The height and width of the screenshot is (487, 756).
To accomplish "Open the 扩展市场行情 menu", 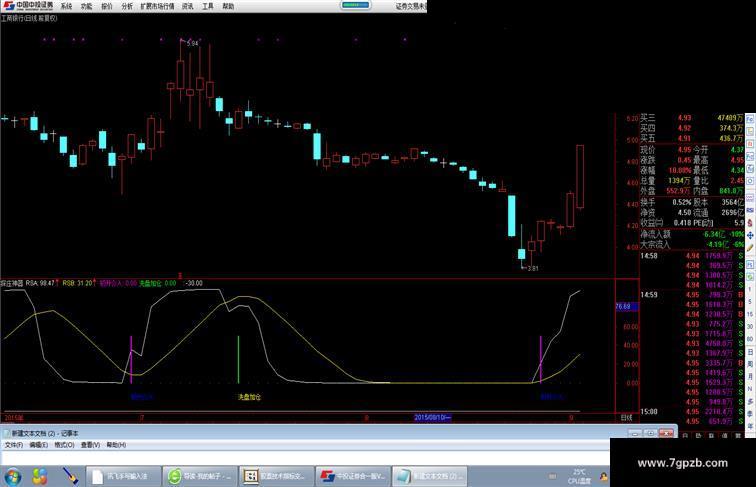I will coord(157,6).
